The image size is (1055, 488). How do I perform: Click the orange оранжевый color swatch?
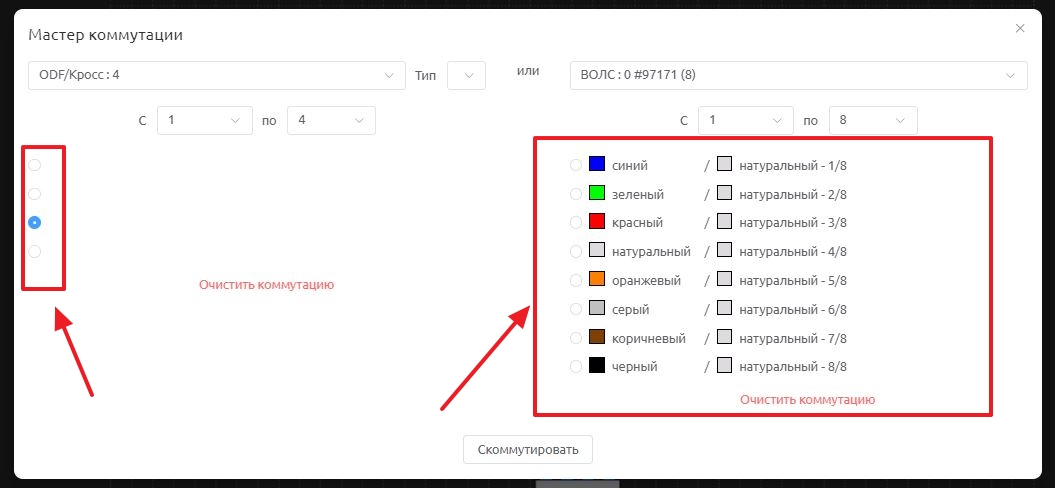click(x=597, y=279)
